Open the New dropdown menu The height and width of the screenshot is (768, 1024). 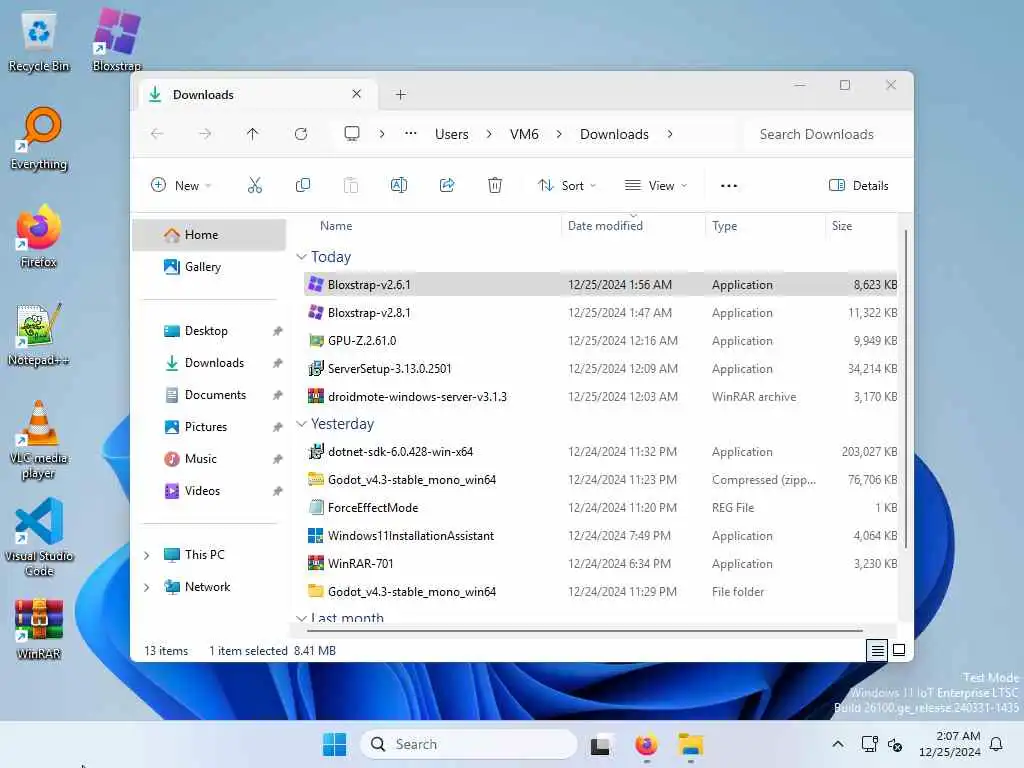(x=181, y=185)
